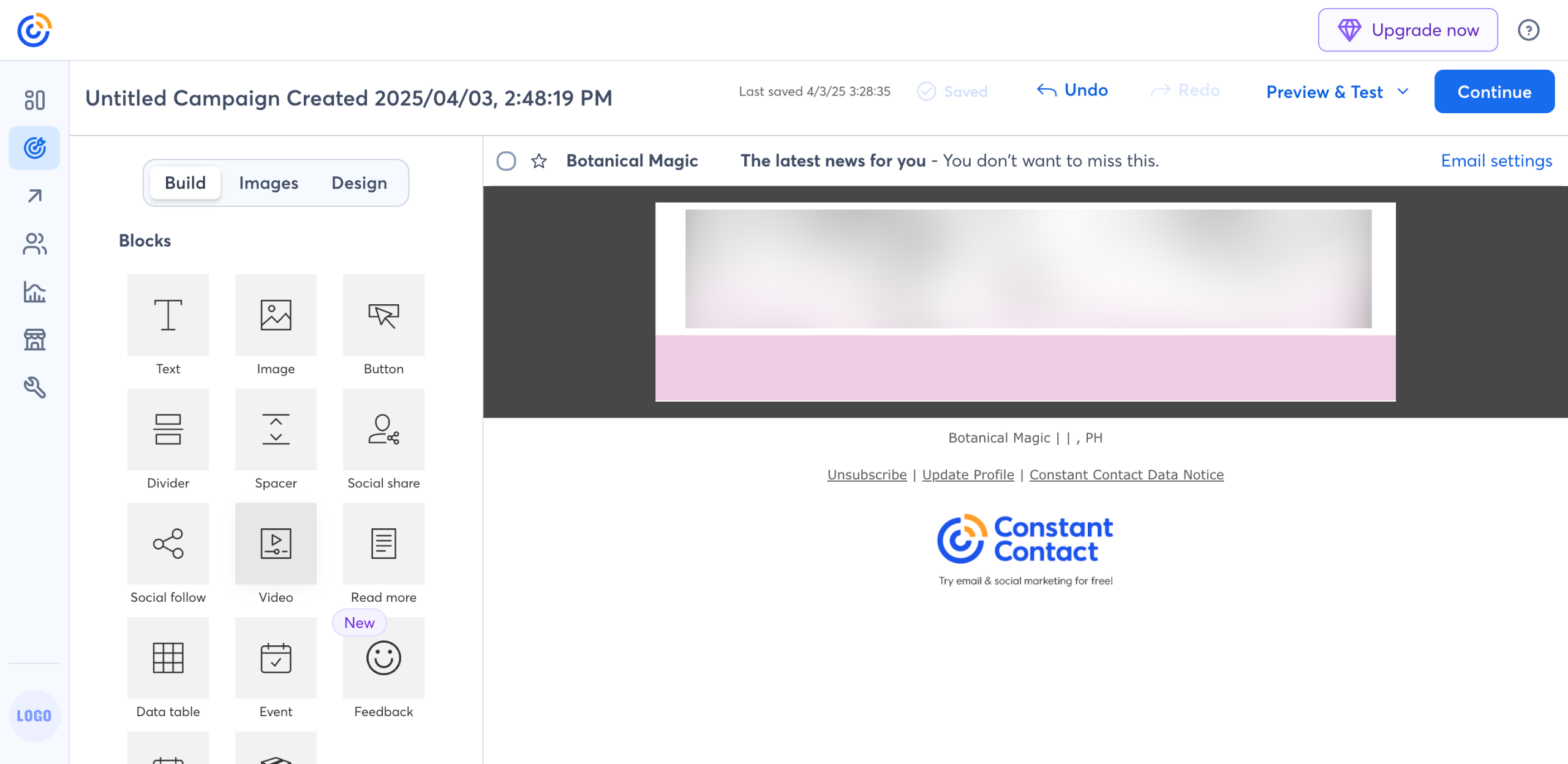Viewport: 1568px width, 764px height.
Task: Open the diagonal arrow icon in sidebar
Action: click(x=34, y=196)
